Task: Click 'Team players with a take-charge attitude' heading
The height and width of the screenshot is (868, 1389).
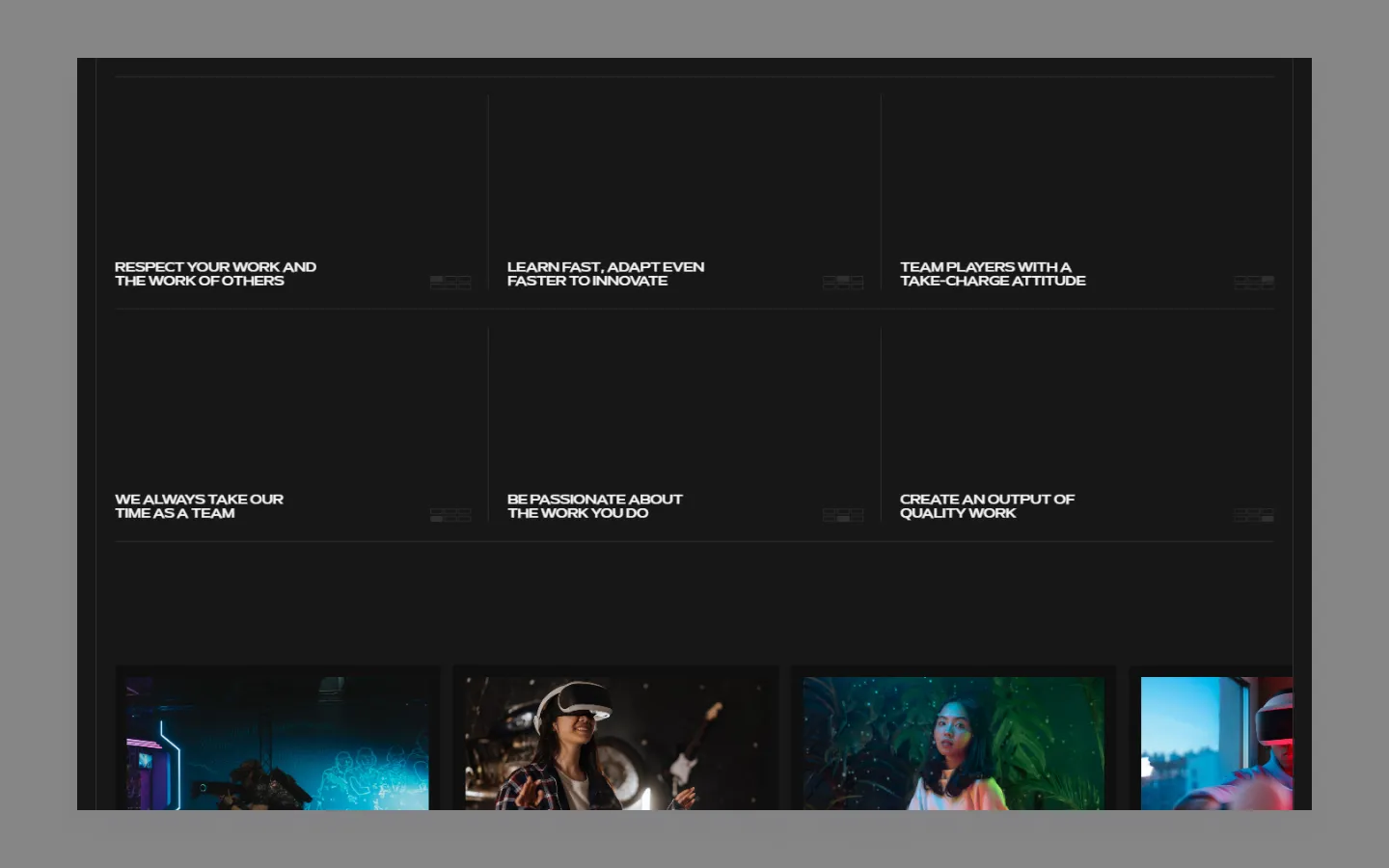Action: point(992,274)
